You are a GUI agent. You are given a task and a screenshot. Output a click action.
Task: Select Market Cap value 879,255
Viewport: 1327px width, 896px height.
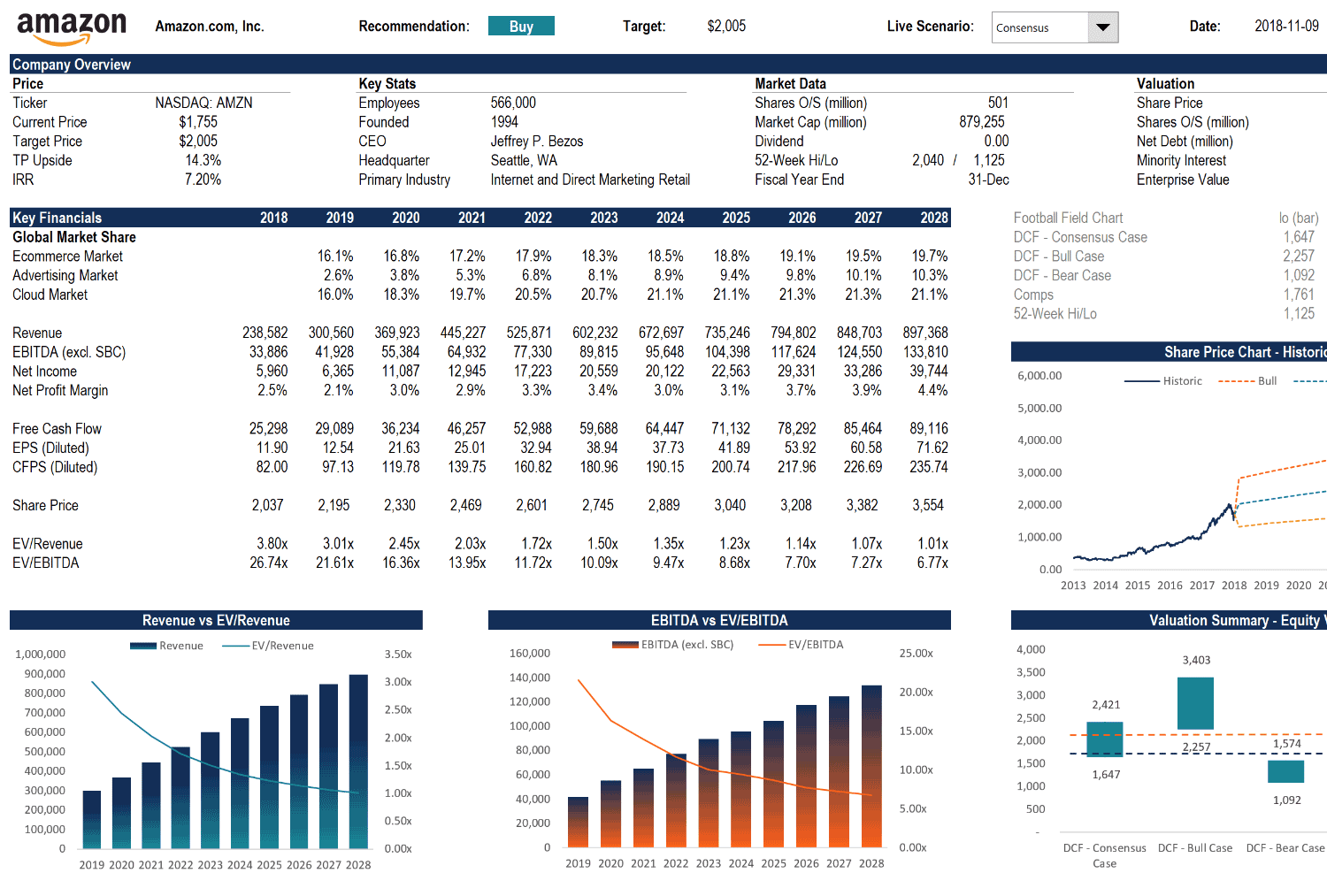click(982, 122)
